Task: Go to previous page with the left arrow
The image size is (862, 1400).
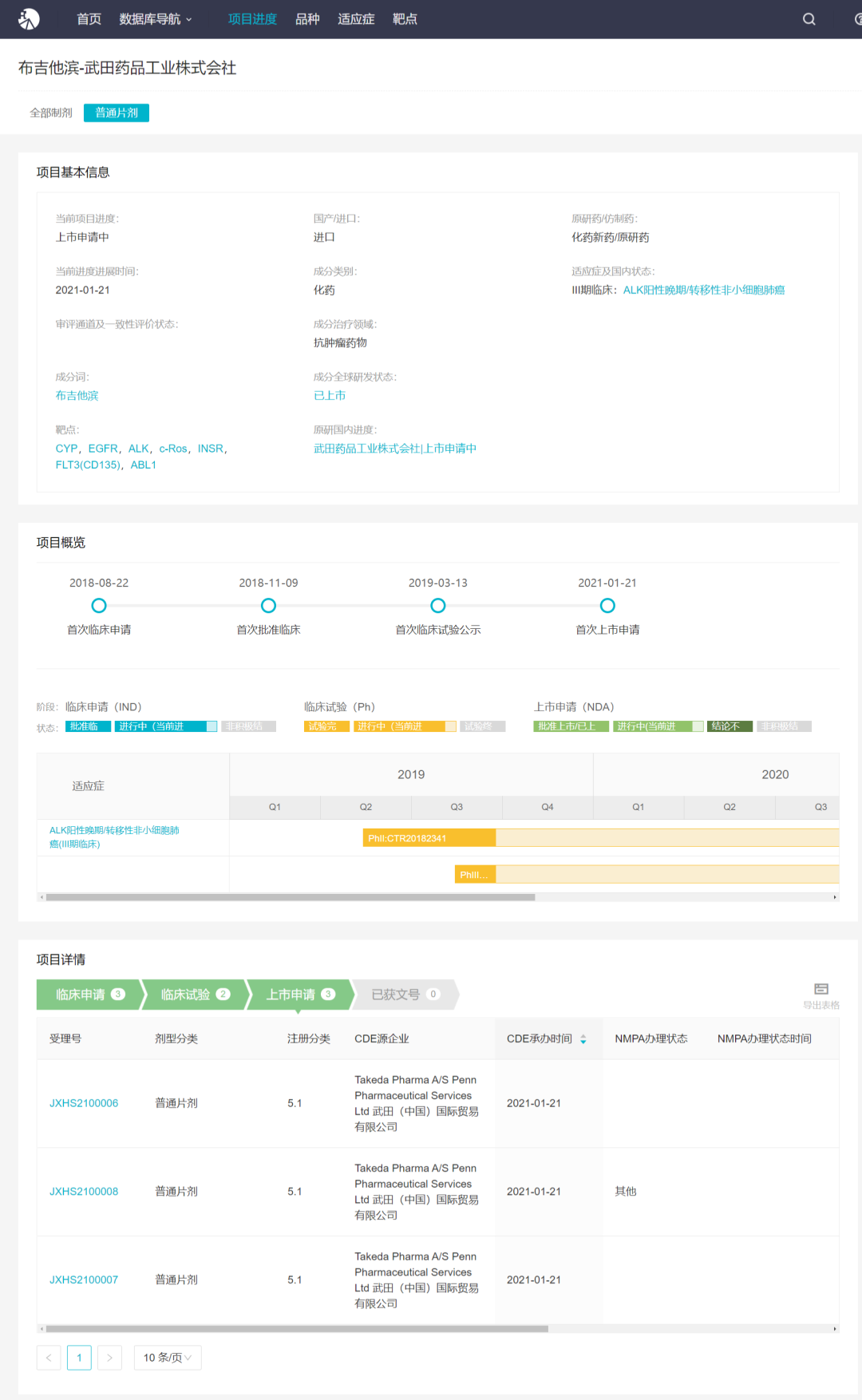Action: [x=49, y=1358]
